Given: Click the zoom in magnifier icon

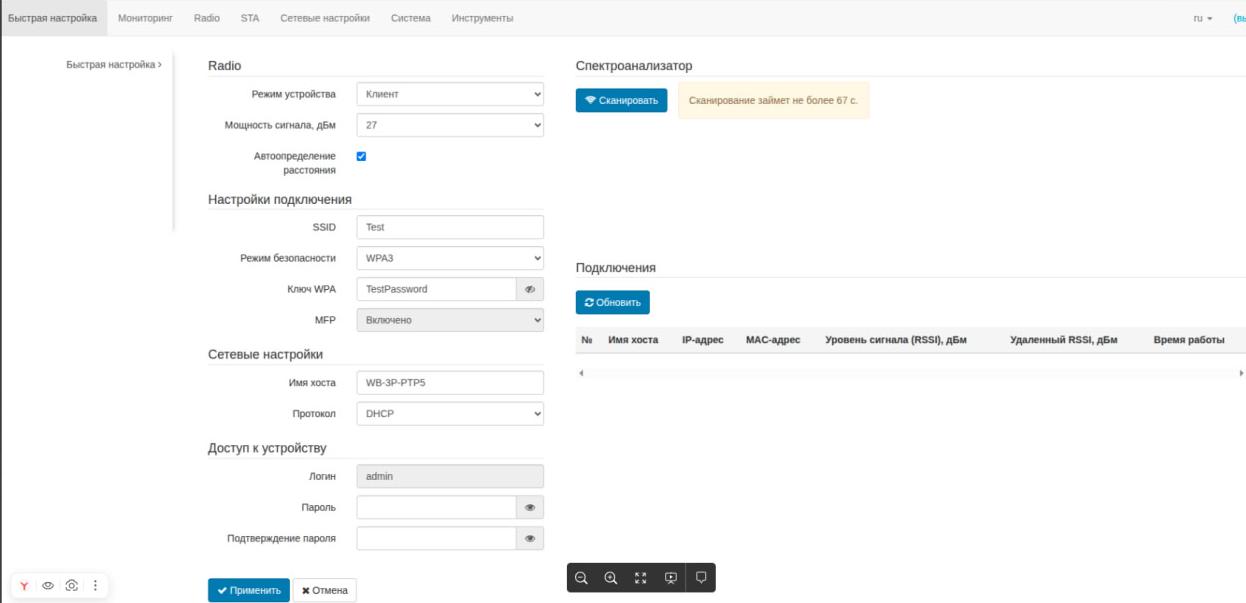Looking at the screenshot, I should click(x=611, y=577).
